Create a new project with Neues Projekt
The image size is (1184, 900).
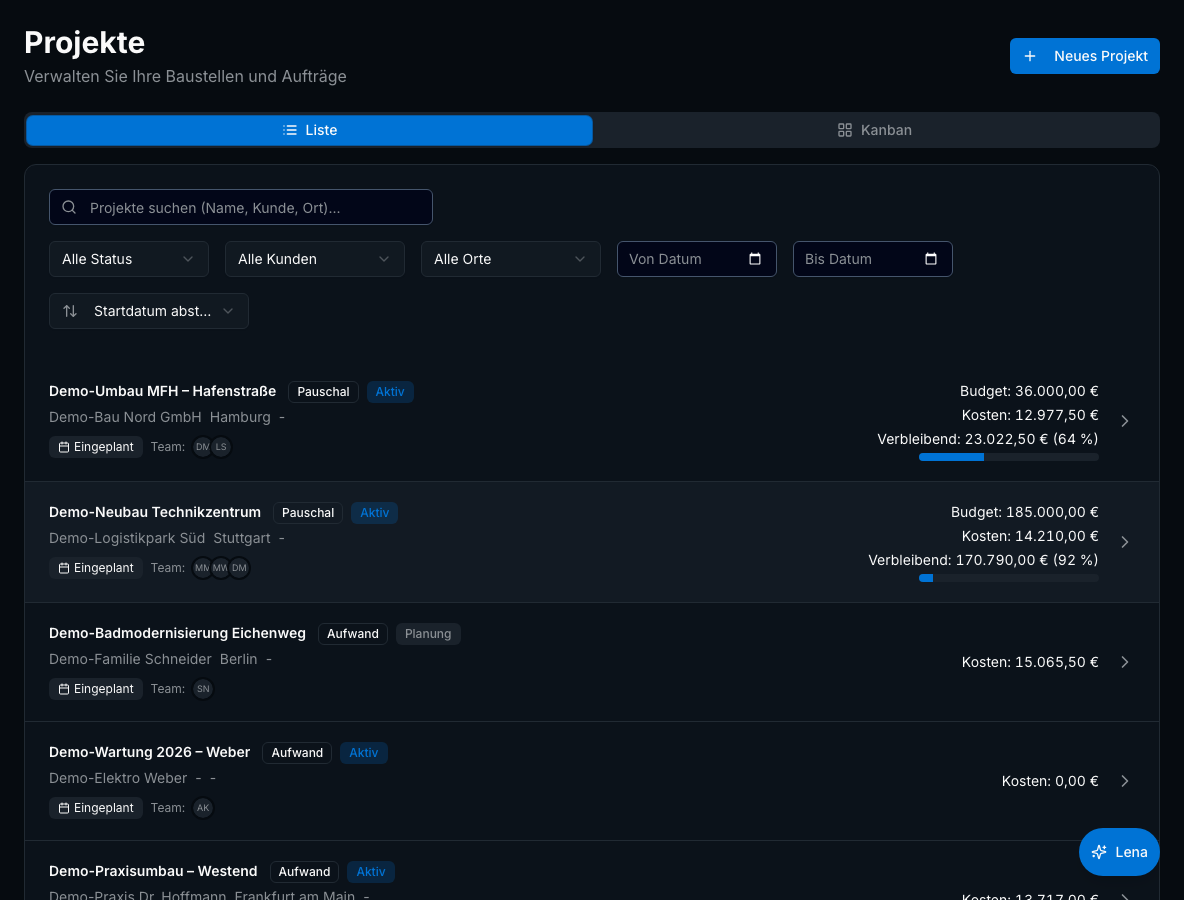[1084, 56]
